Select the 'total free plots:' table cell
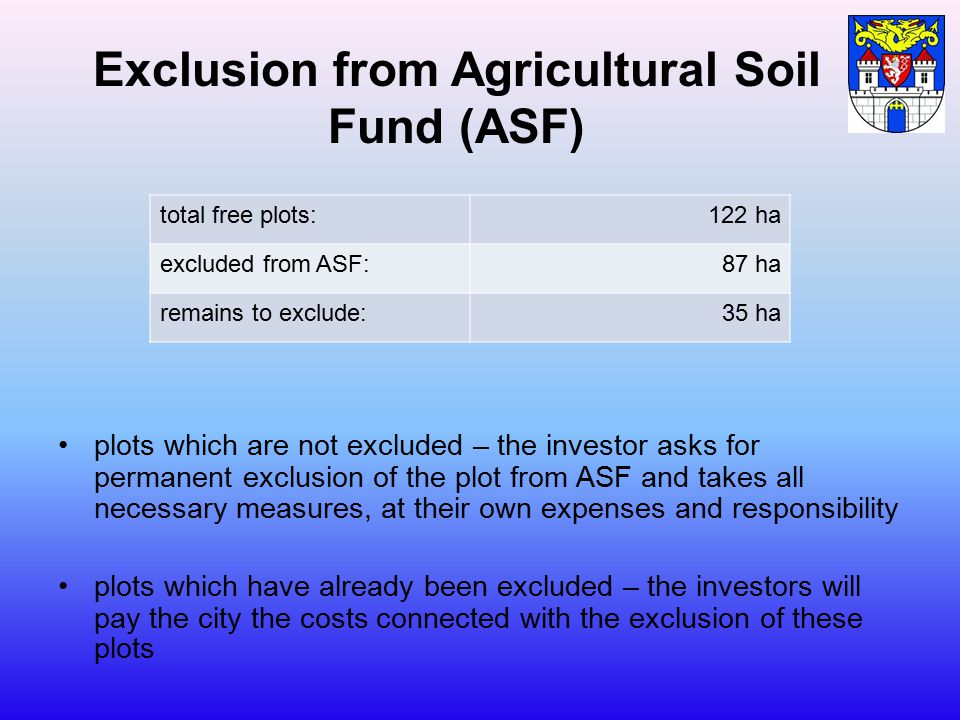This screenshot has width=960, height=720. coord(310,219)
